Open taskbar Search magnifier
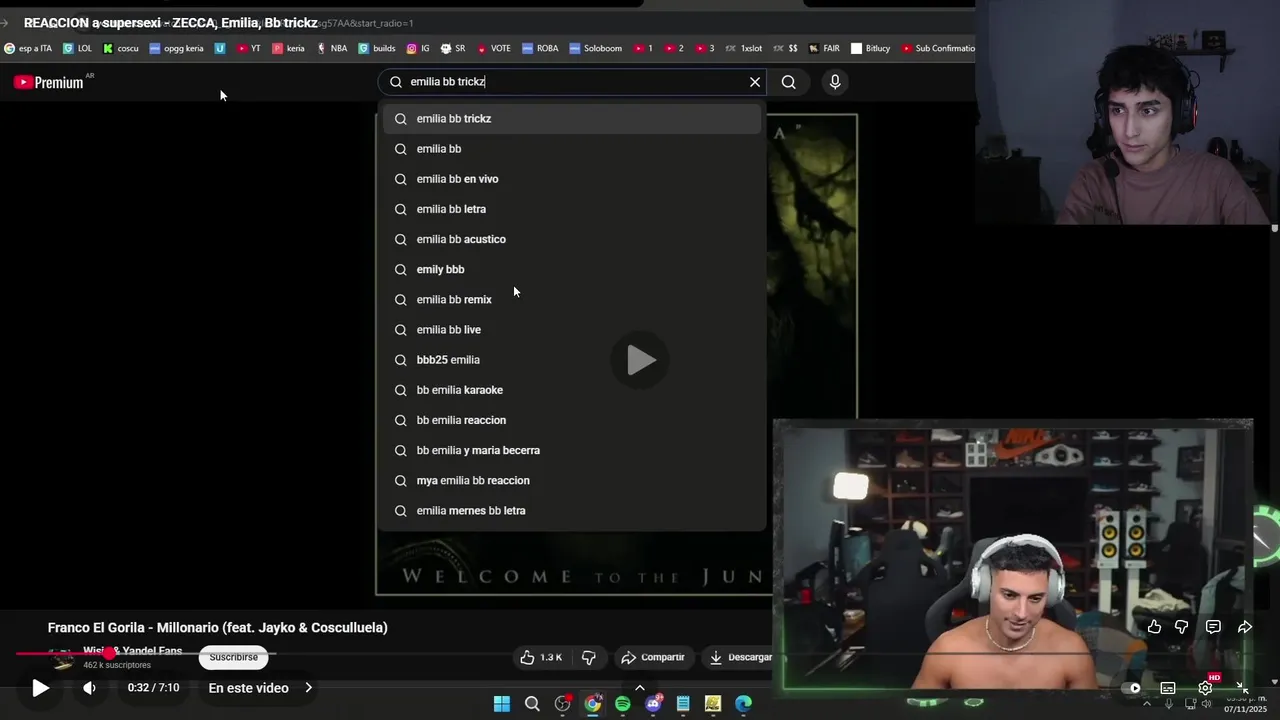The height and width of the screenshot is (720, 1280). [x=532, y=704]
